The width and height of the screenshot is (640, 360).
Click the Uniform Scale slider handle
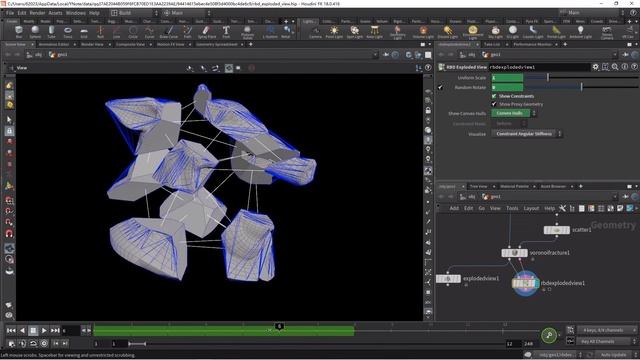coord(548,77)
